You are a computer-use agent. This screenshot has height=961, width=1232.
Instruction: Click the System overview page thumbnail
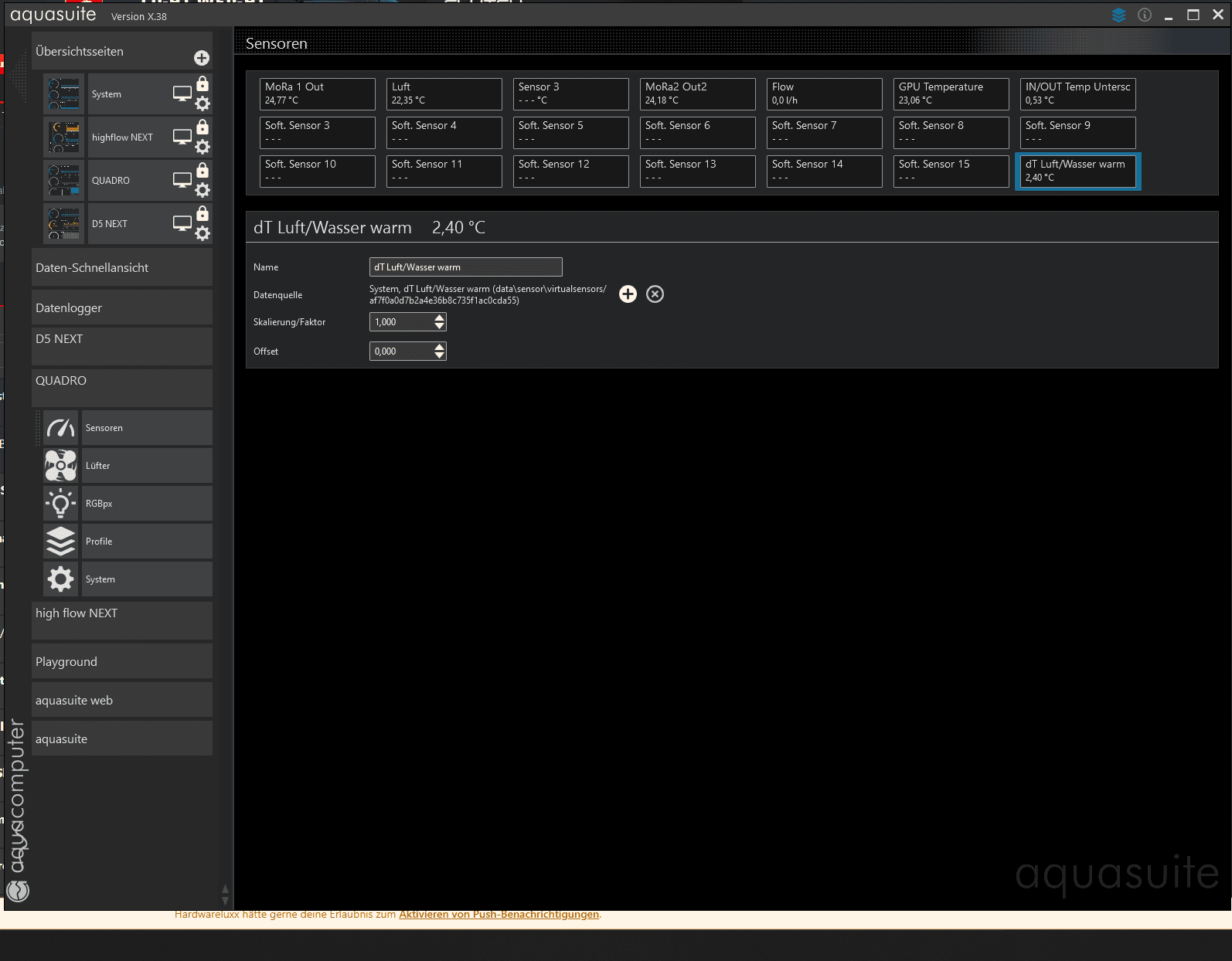[64, 94]
